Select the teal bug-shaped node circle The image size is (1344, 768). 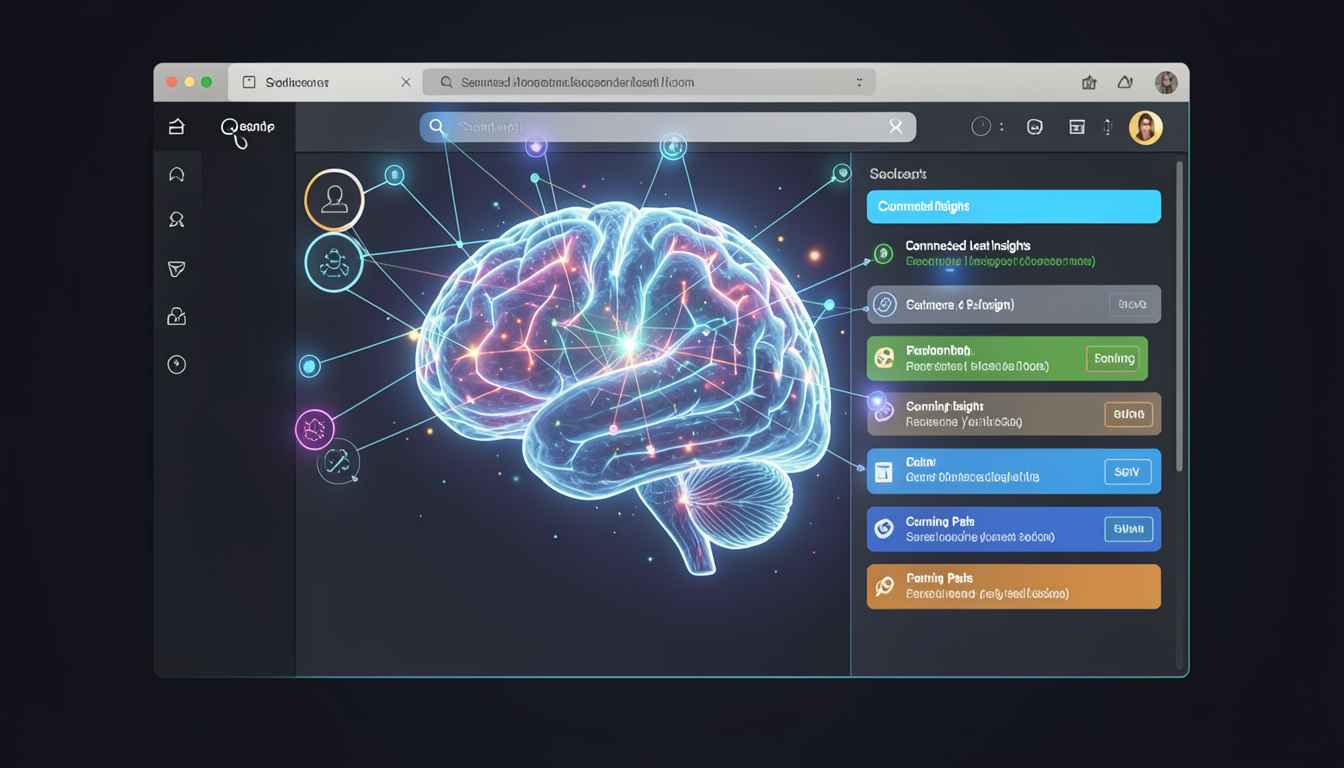pos(333,263)
